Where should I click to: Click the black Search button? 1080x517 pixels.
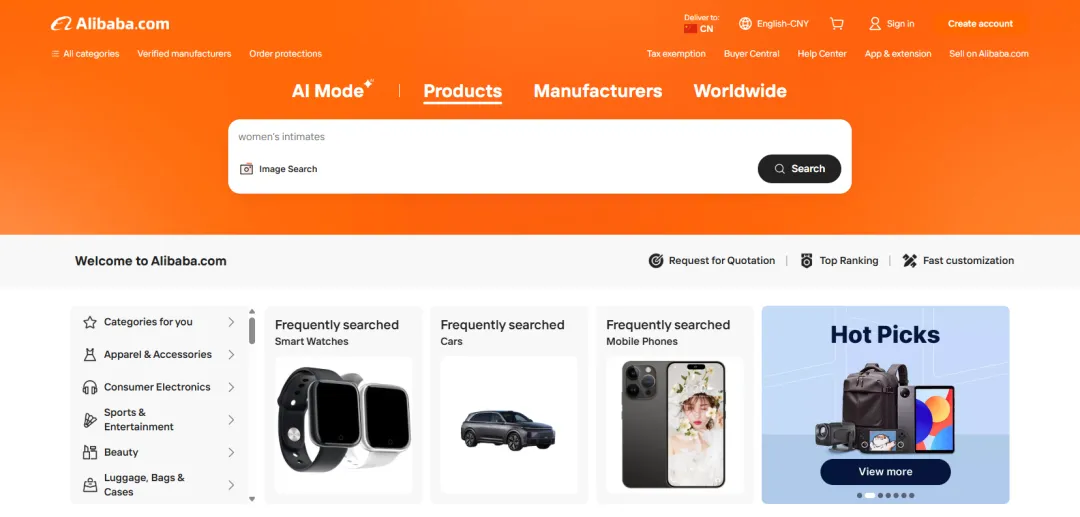[799, 169]
